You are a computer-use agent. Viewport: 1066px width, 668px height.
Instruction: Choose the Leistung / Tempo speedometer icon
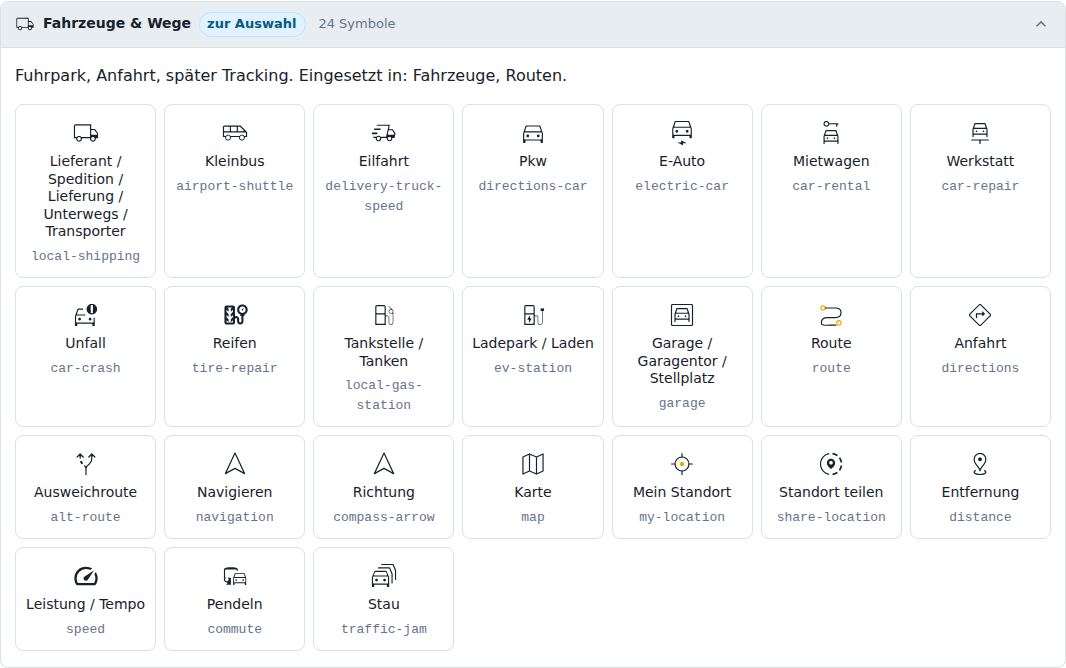point(86,576)
